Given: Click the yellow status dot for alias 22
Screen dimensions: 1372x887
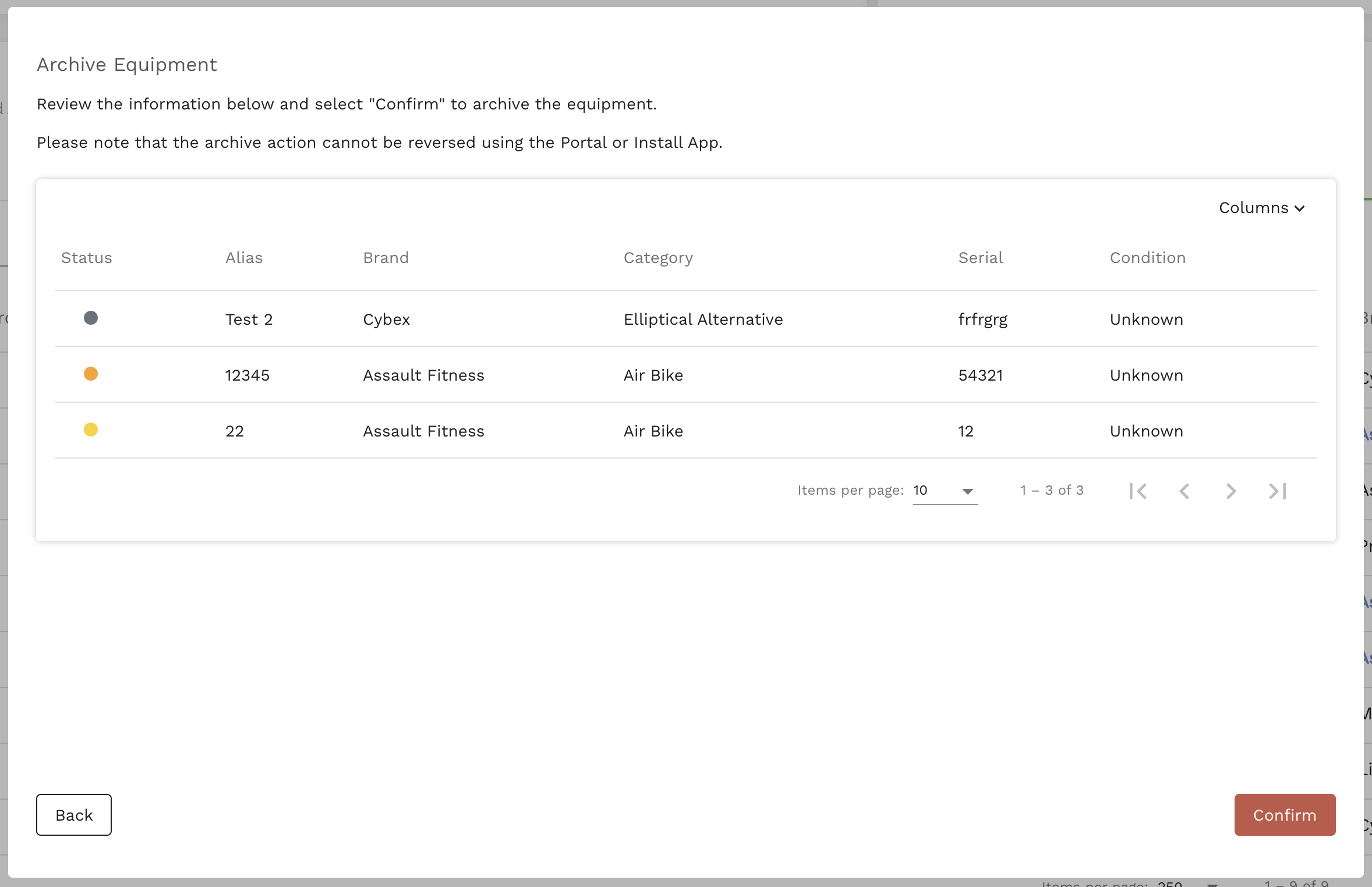Looking at the screenshot, I should tap(91, 430).
